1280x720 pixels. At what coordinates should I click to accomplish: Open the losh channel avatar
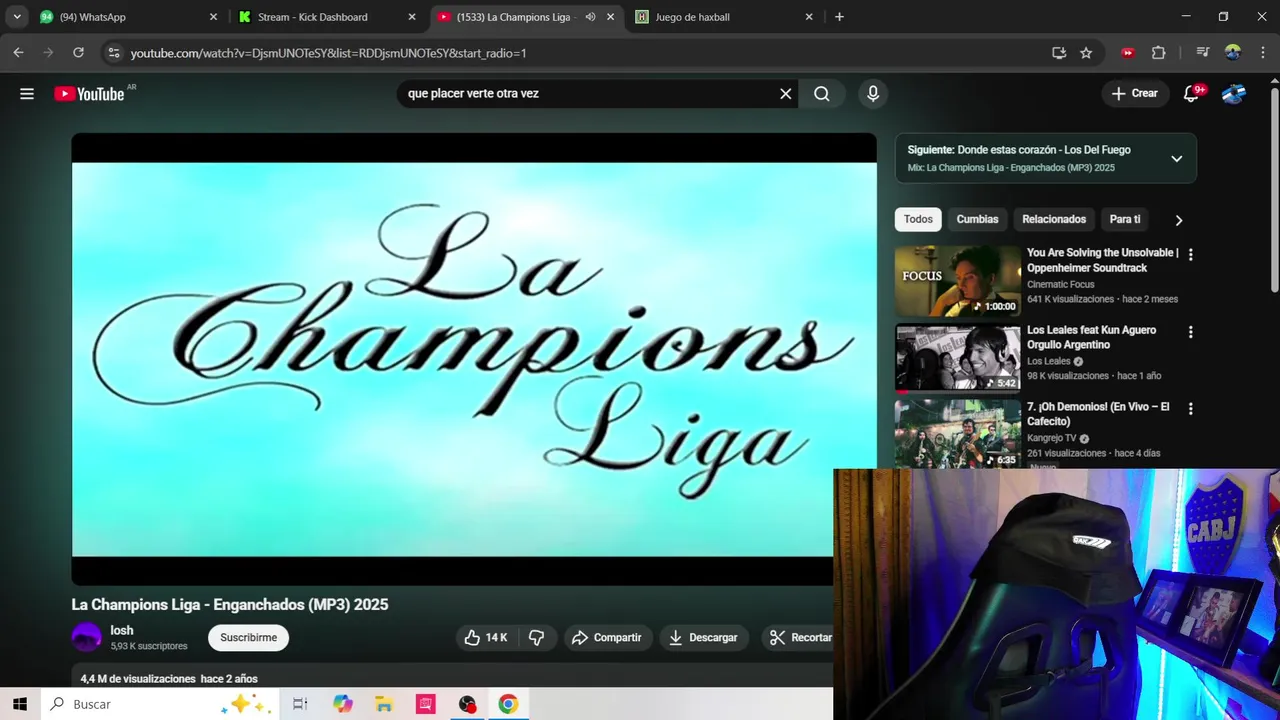pyautogui.click(x=87, y=637)
